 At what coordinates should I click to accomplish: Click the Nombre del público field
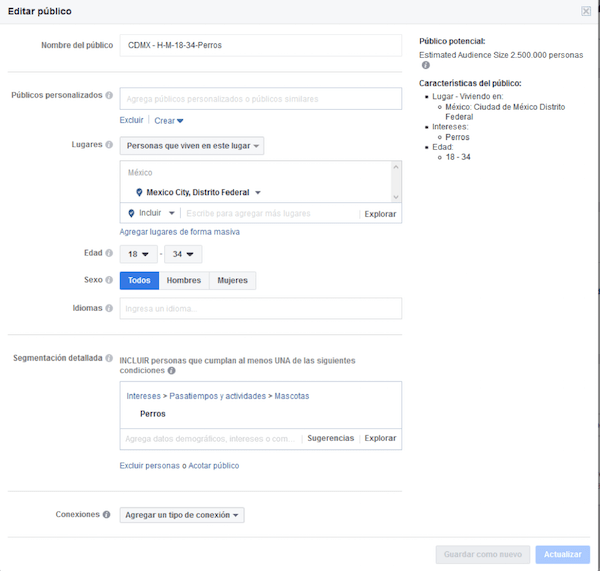click(x=261, y=45)
